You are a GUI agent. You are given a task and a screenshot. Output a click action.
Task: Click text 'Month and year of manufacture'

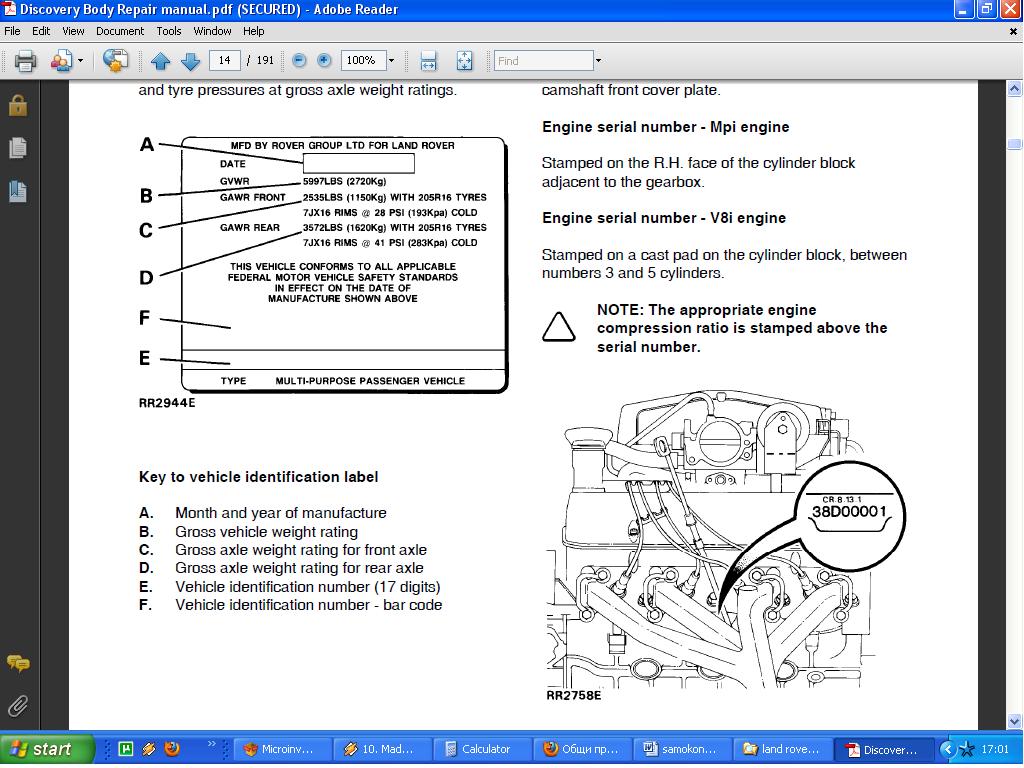(281, 513)
